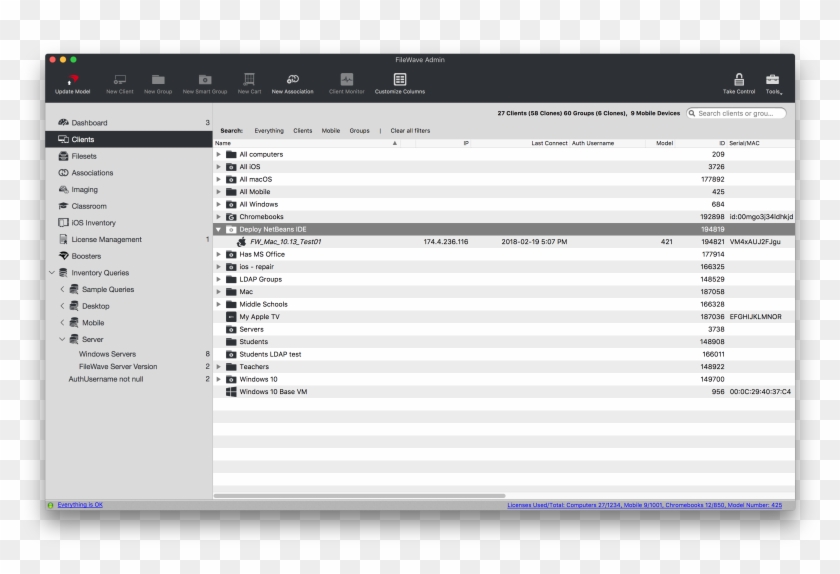The height and width of the screenshot is (574, 840).
Task: Click Clear all filters
Action: click(x=410, y=131)
